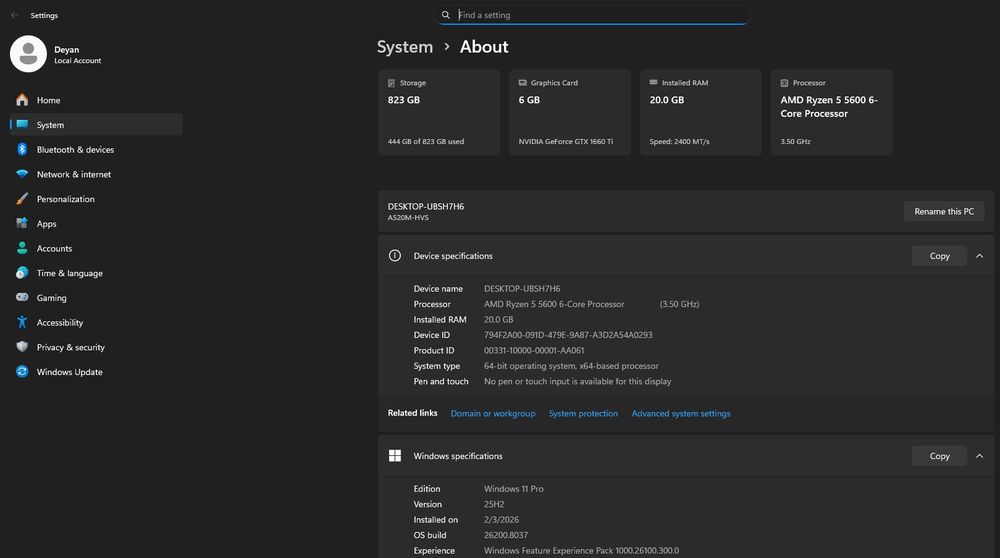Click the Home icon in sidebar
This screenshot has width=1000, height=558.
[x=22, y=100]
